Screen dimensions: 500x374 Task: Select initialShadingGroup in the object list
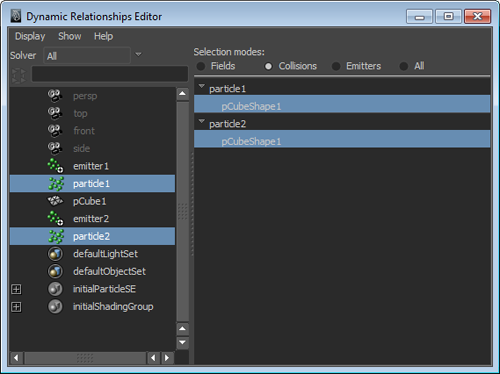(113, 307)
